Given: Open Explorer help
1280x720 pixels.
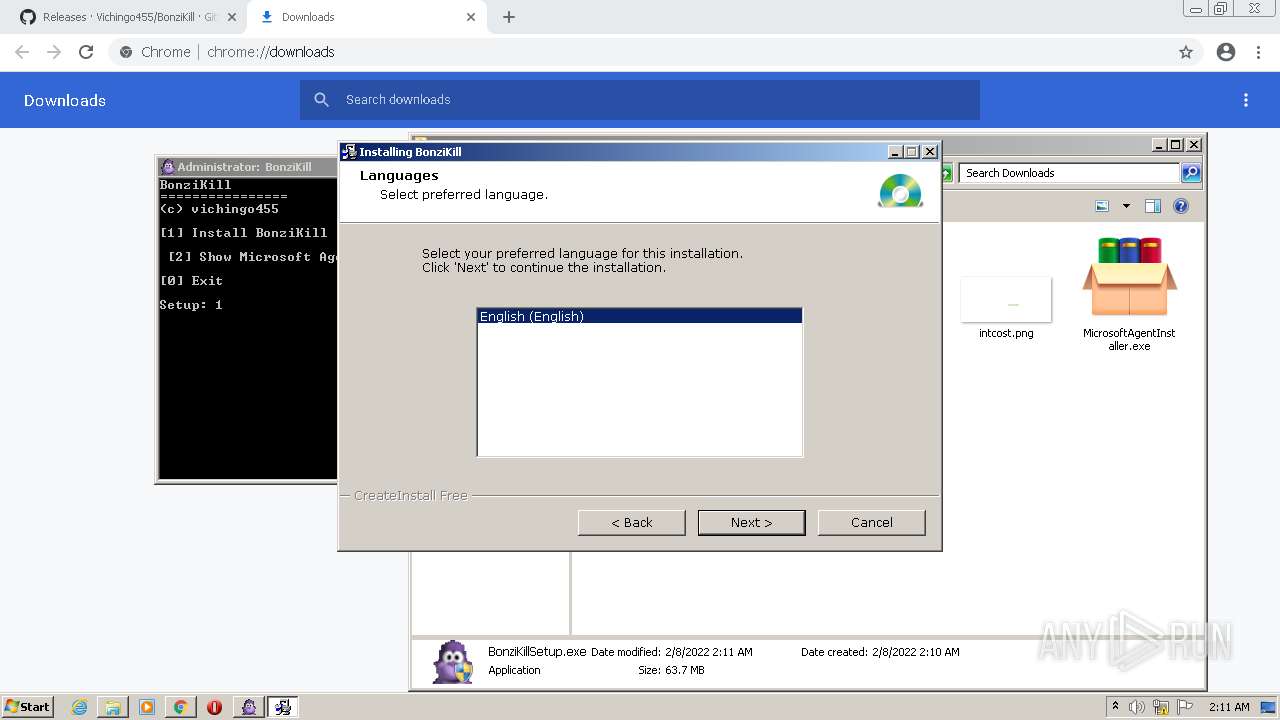Looking at the screenshot, I should 1181,206.
